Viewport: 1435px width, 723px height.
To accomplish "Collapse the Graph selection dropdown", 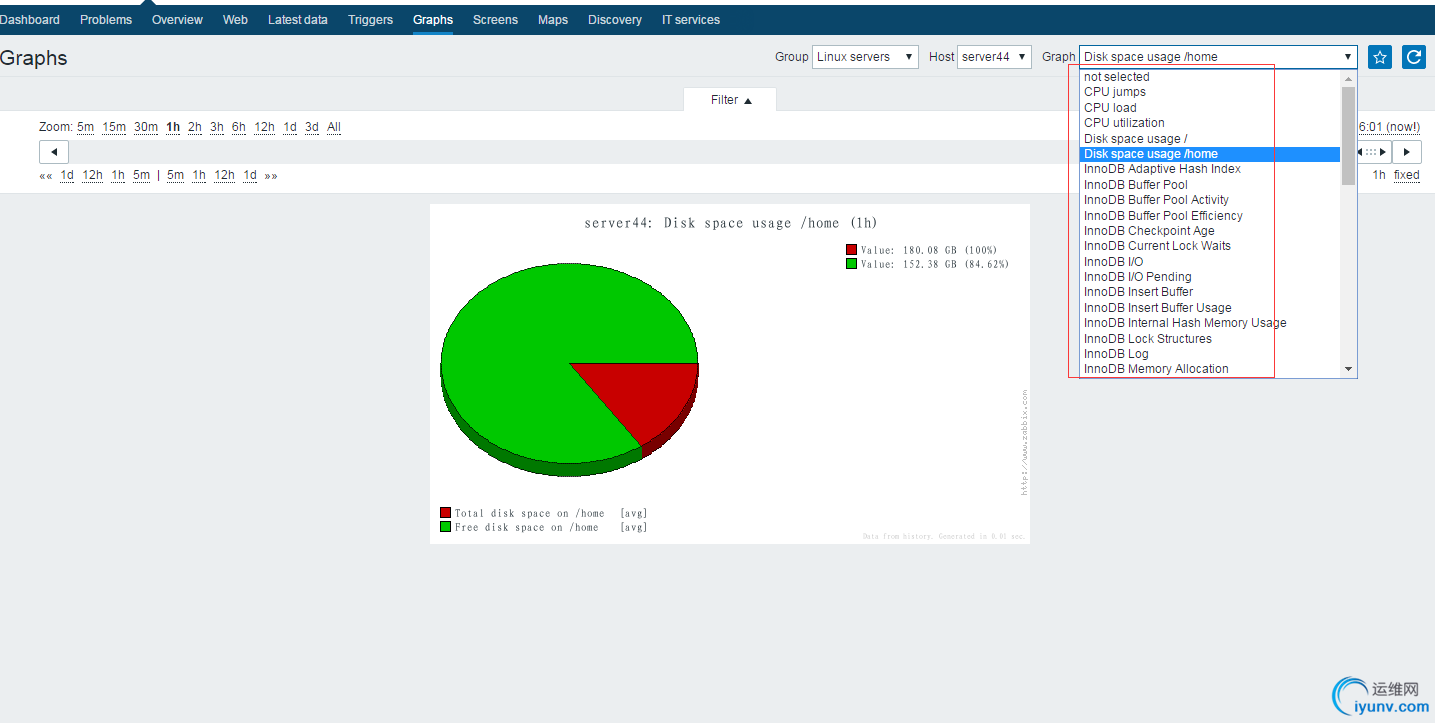I will 1218,57.
